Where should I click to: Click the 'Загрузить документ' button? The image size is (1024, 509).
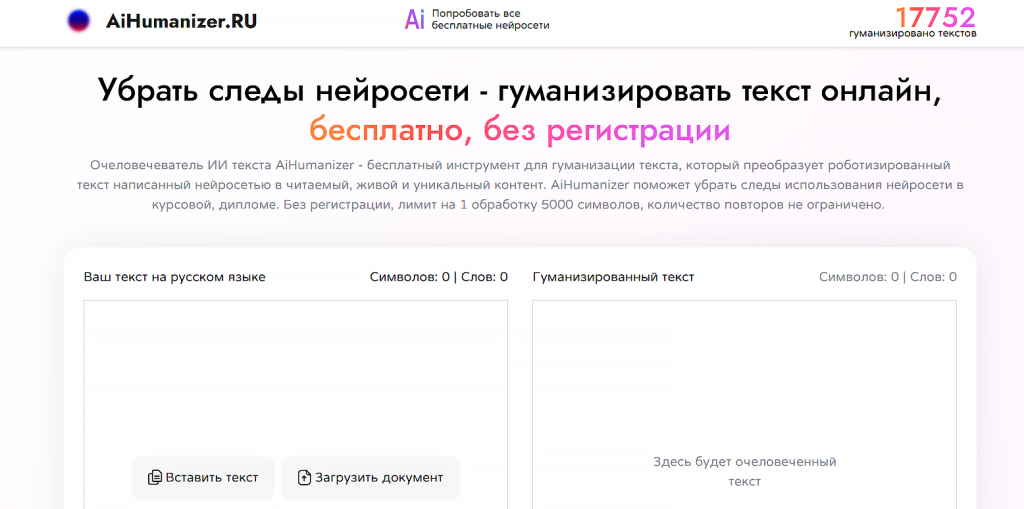370,478
